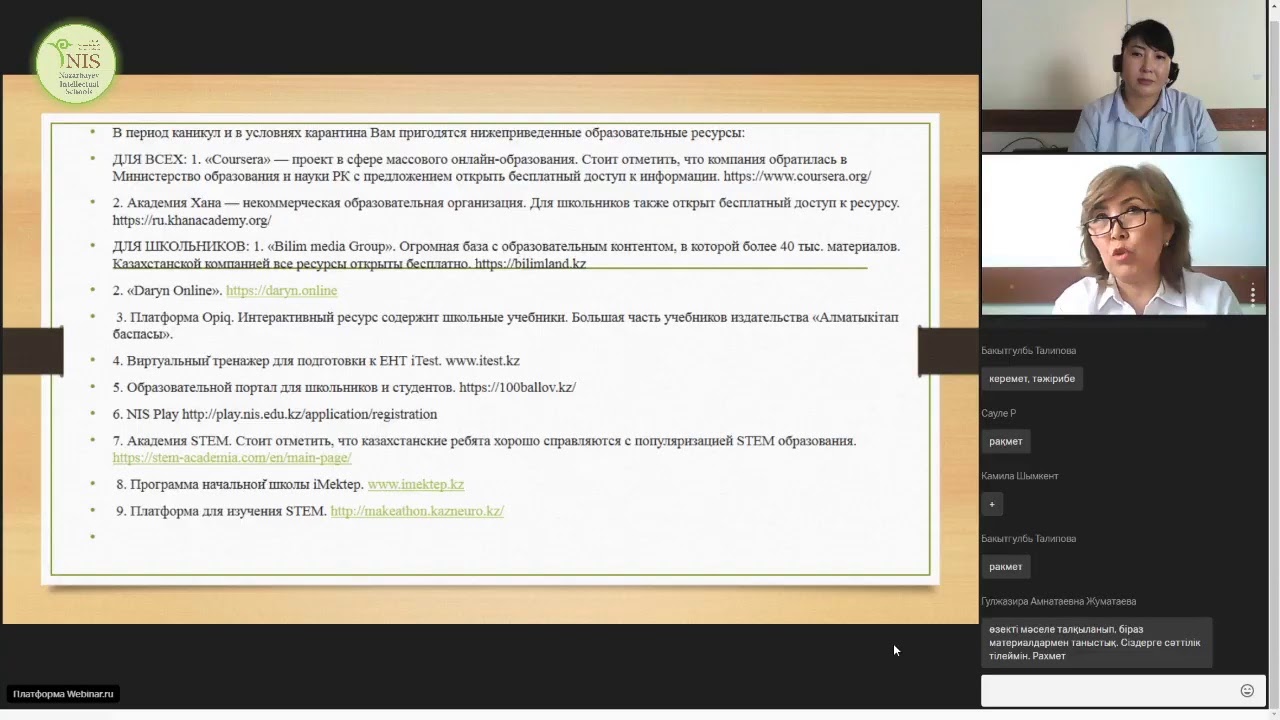1280x720 pixels.
Task: Click the long message from Гулжазира Жуматаева
Action: (1096, 643)
